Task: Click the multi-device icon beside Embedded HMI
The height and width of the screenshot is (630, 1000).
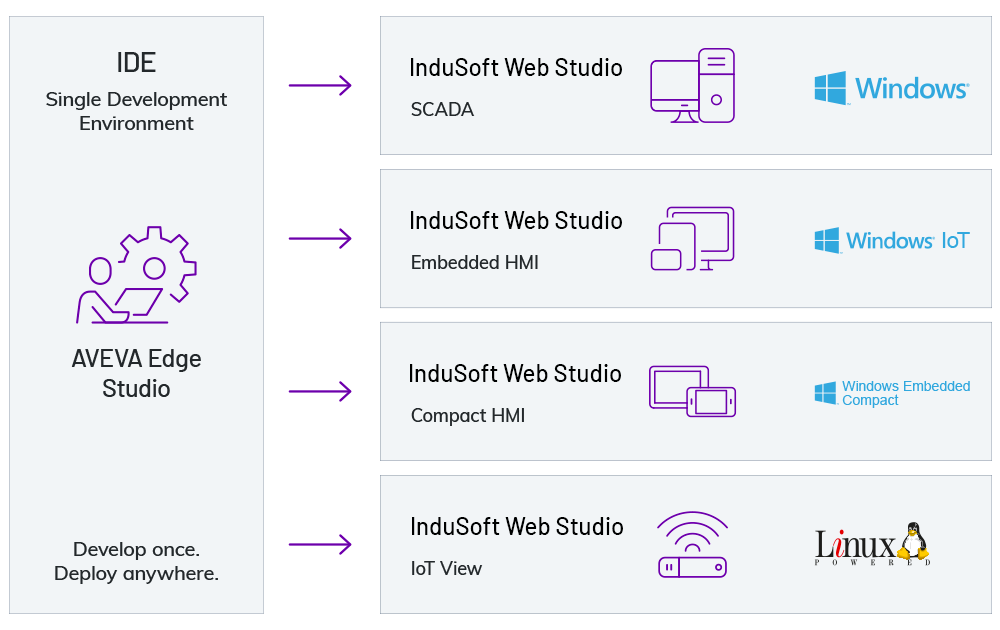Action: 692,239
